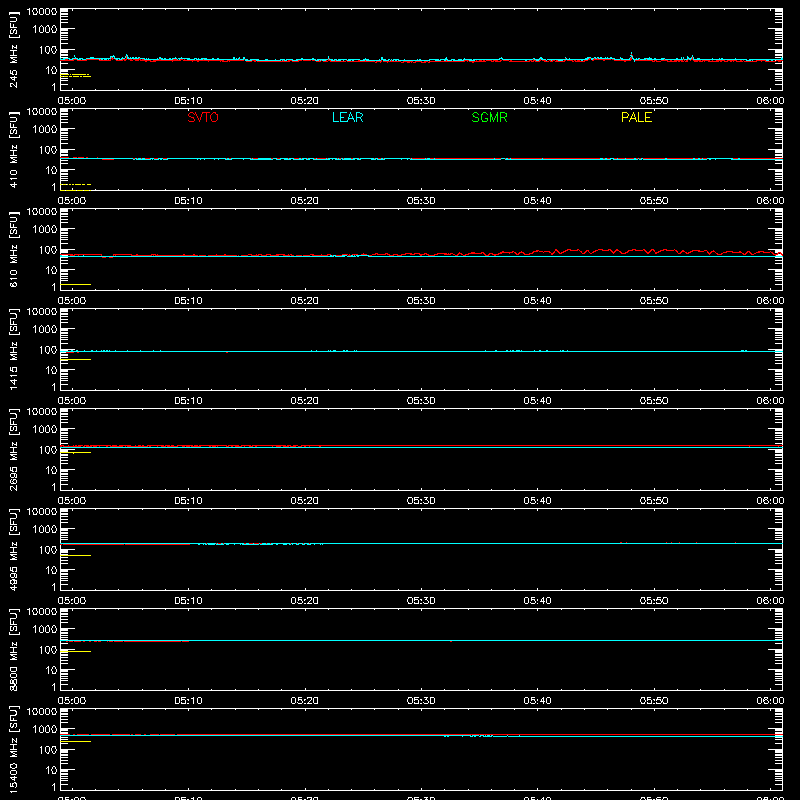Click the 06:00 time label under 8800 MHz plot
The height and width of the screenshot is (800, 800).
click(770, 701)
